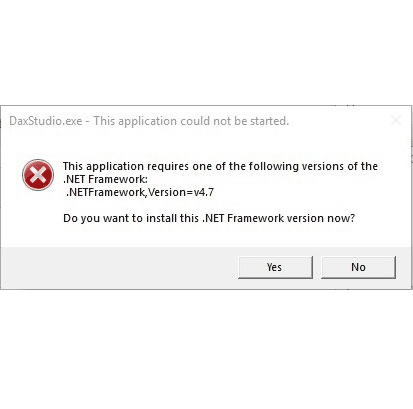Decline installation with the No button

pos(358,267)
